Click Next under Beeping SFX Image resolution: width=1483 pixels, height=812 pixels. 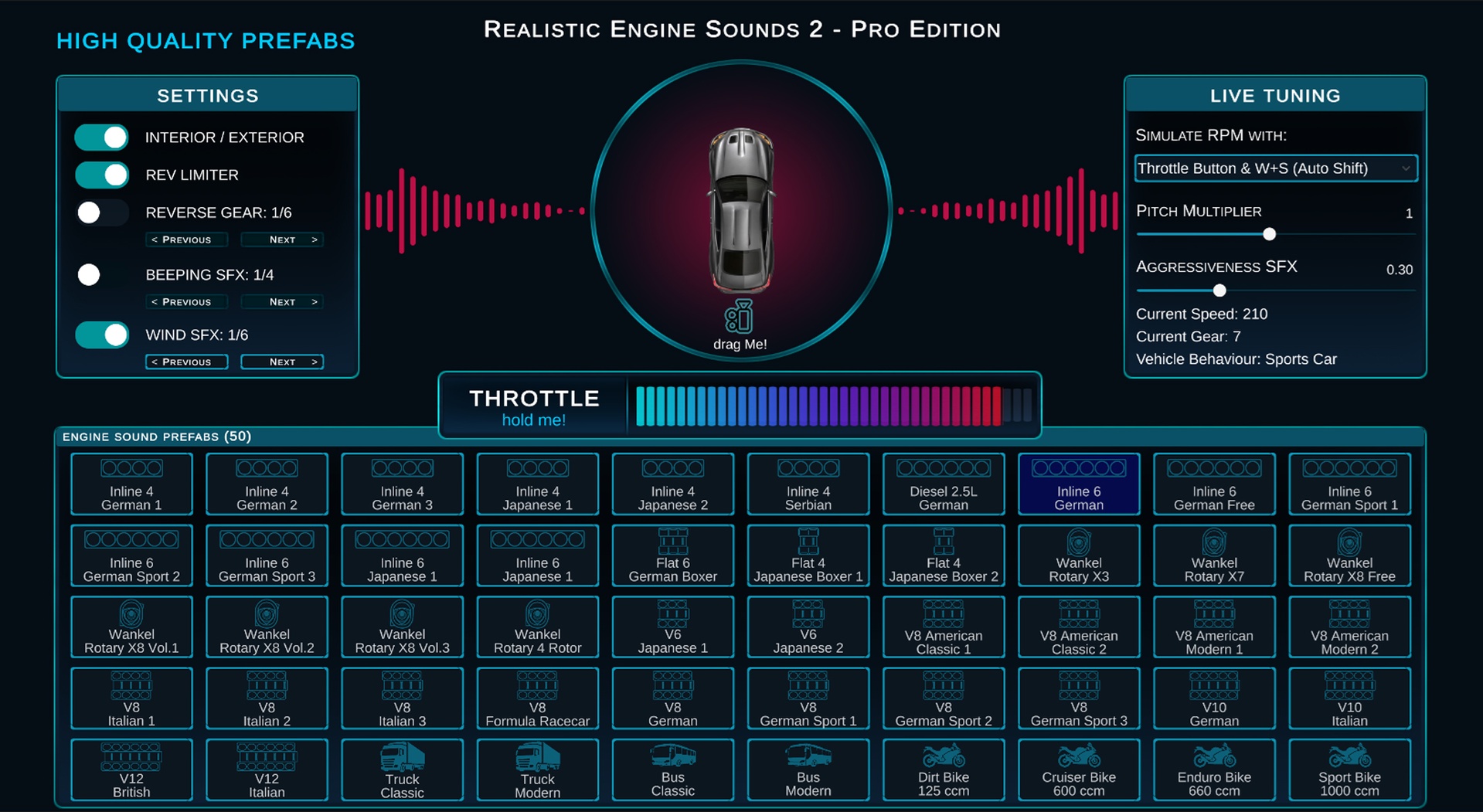coord(282,302)
